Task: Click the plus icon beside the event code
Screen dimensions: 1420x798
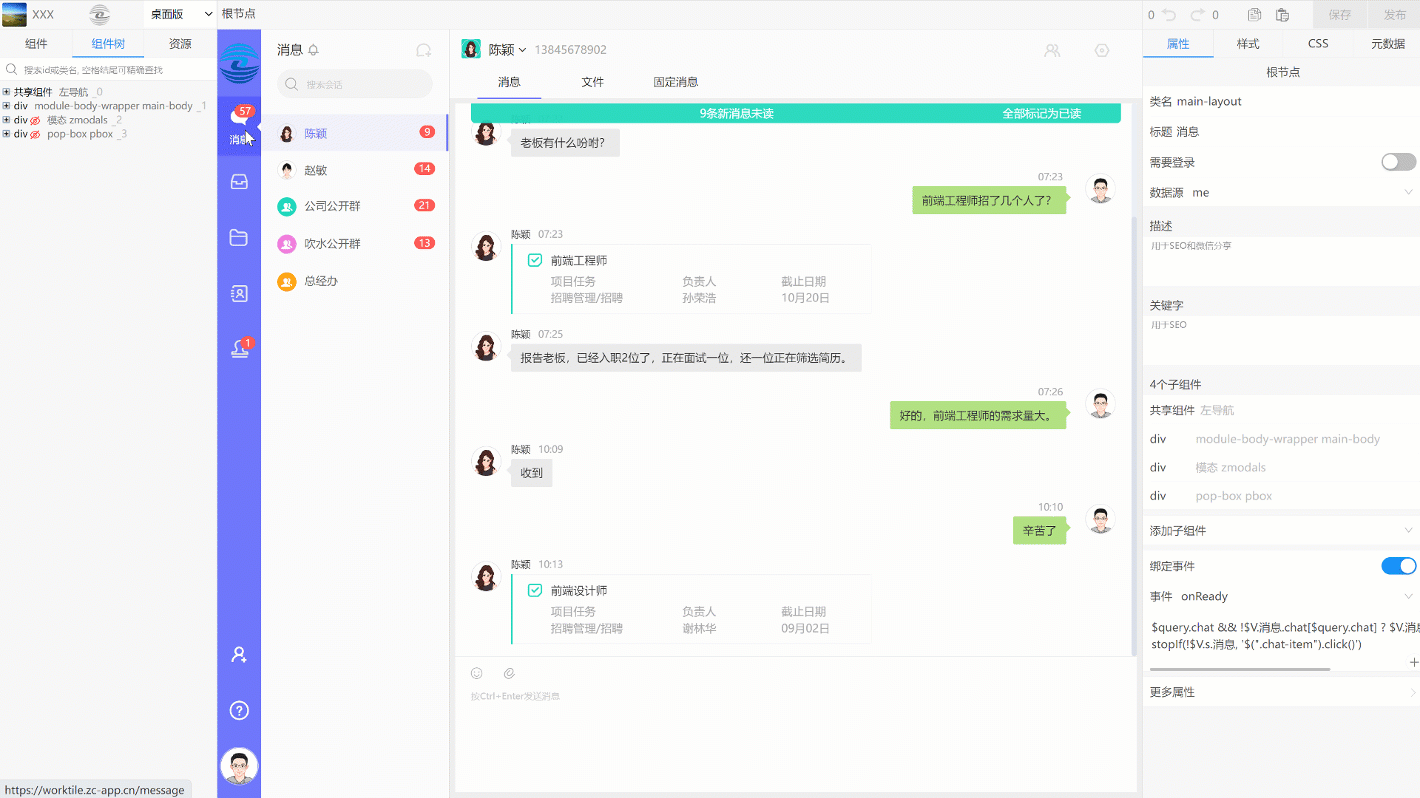Action: (1413, 662)
